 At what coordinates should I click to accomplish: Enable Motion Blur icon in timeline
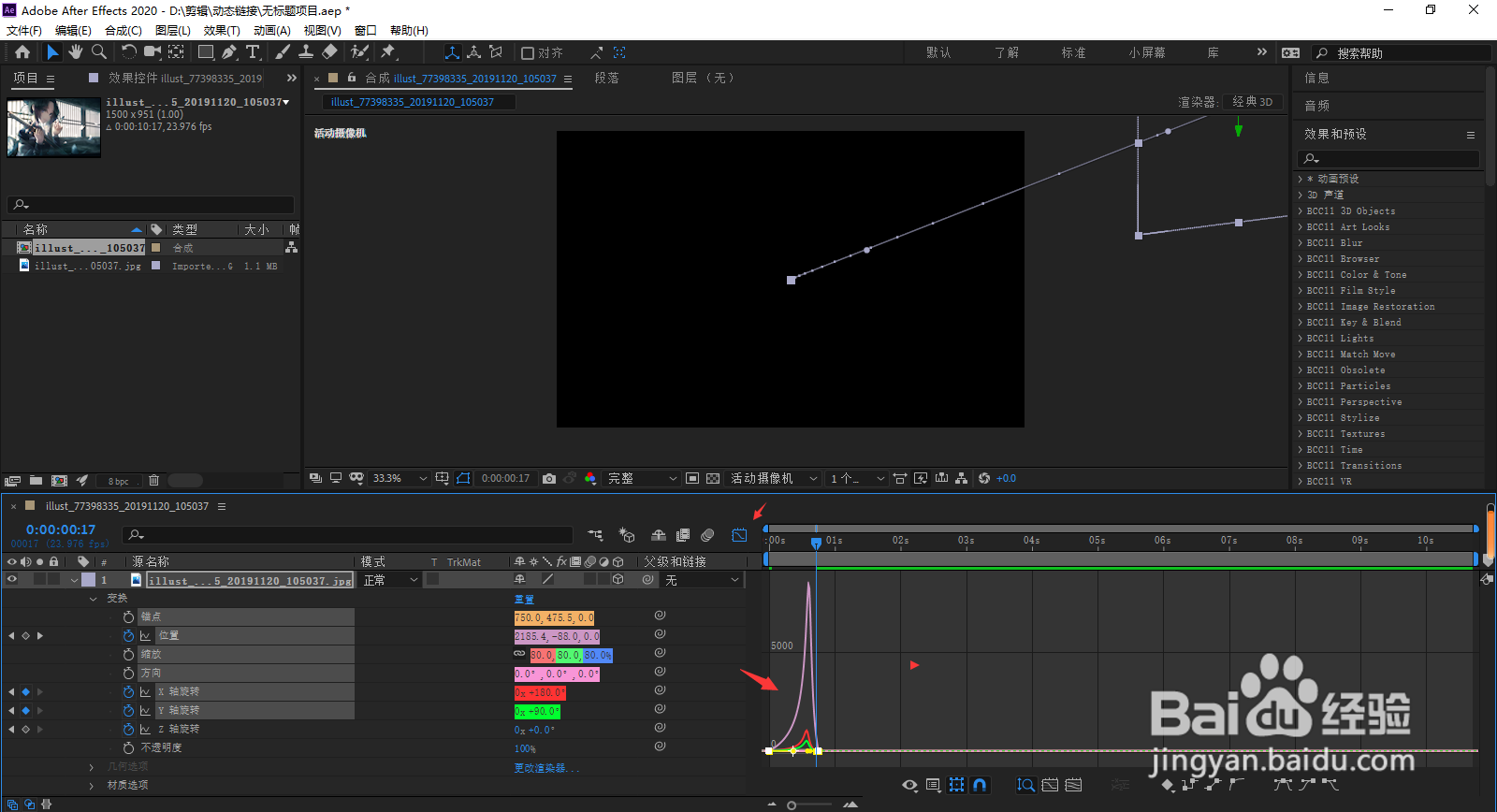pyautogui.click(x=707, y=535)
